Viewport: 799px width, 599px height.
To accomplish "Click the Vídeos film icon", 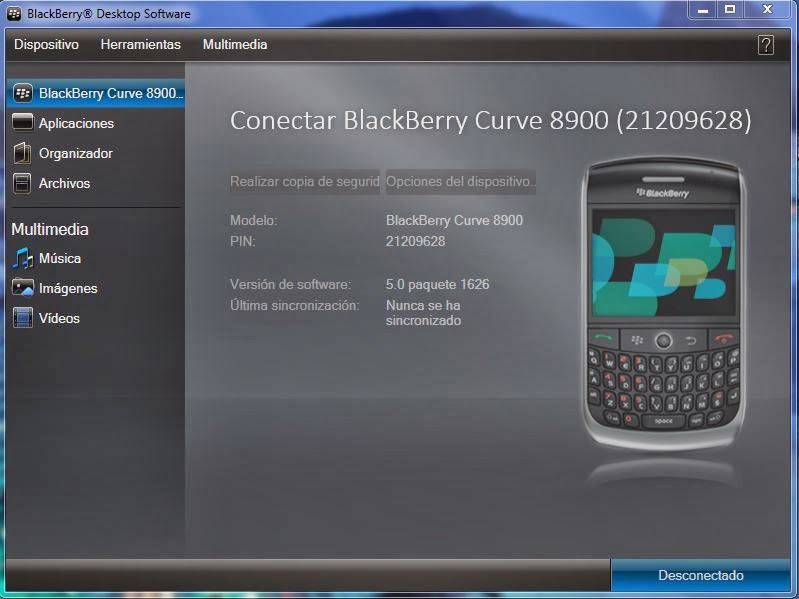I will tap(22, 318).
